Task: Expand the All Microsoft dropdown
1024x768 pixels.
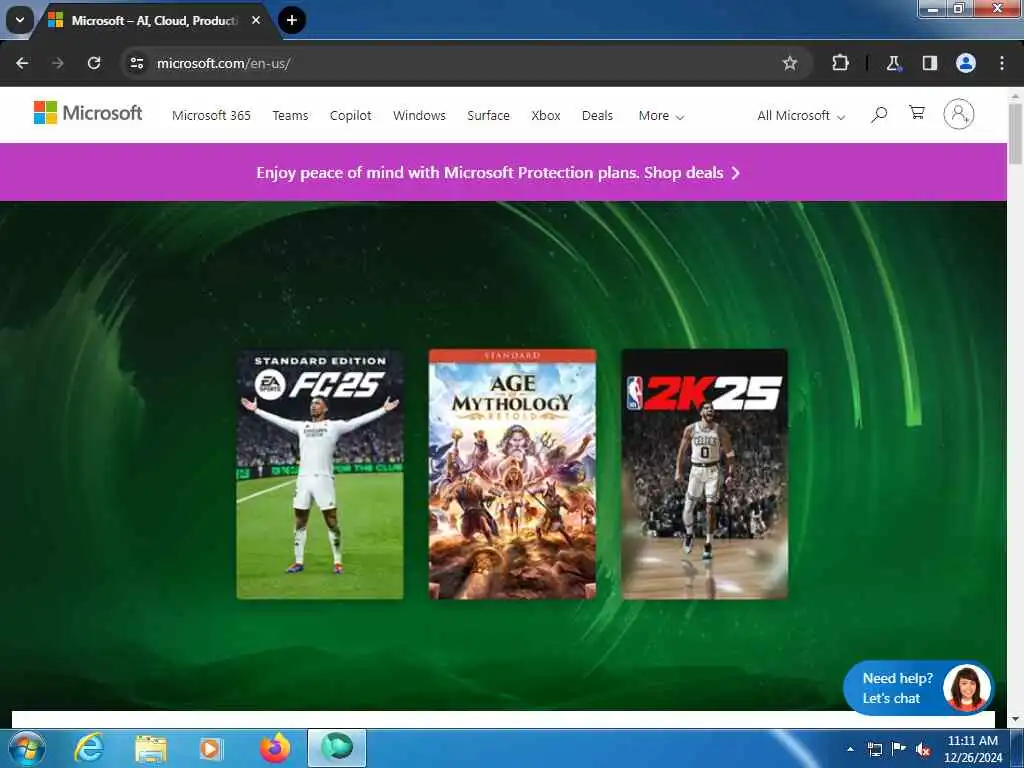Action: [801, 116]
